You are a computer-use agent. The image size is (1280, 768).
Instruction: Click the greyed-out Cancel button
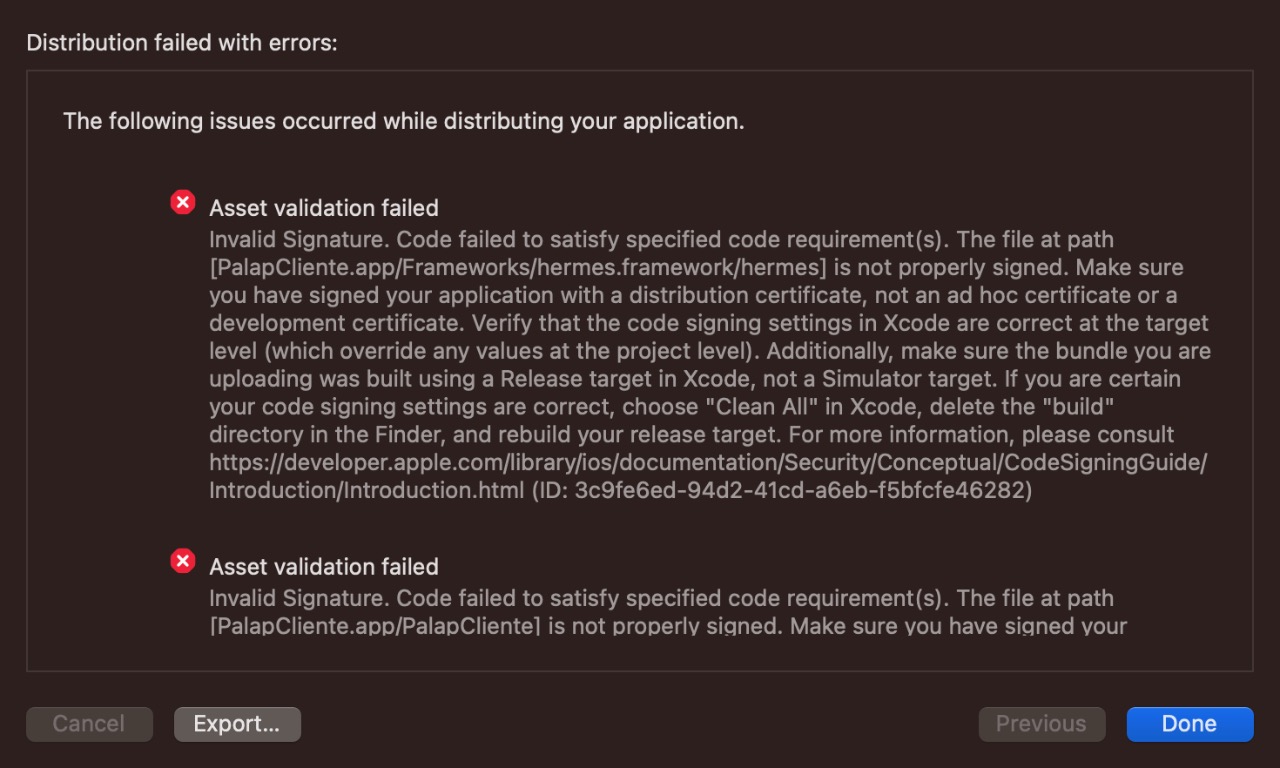coord(89,724)
